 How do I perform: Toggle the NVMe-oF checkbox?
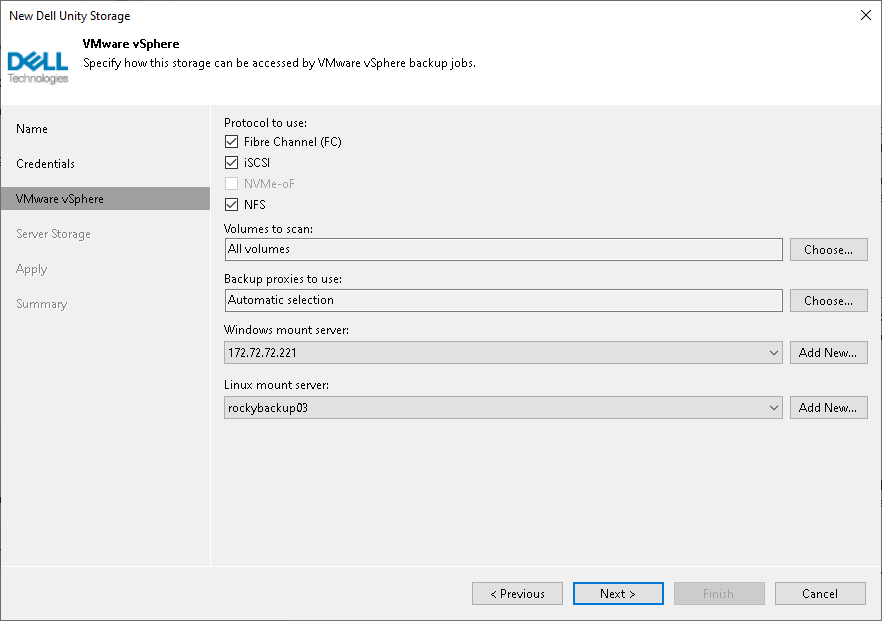click(x=231, y=183)
